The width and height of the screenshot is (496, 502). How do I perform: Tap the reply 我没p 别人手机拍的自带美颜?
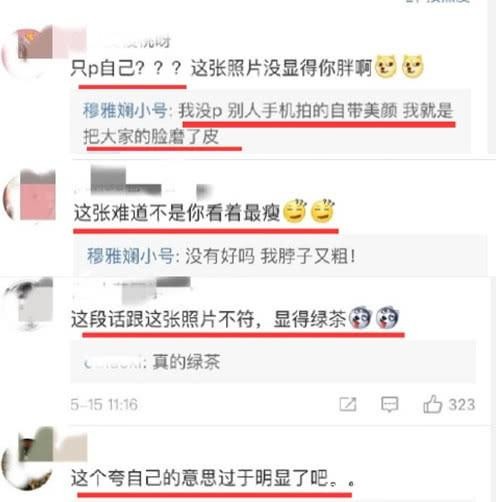pyautogui.click(x=269, y=123)
